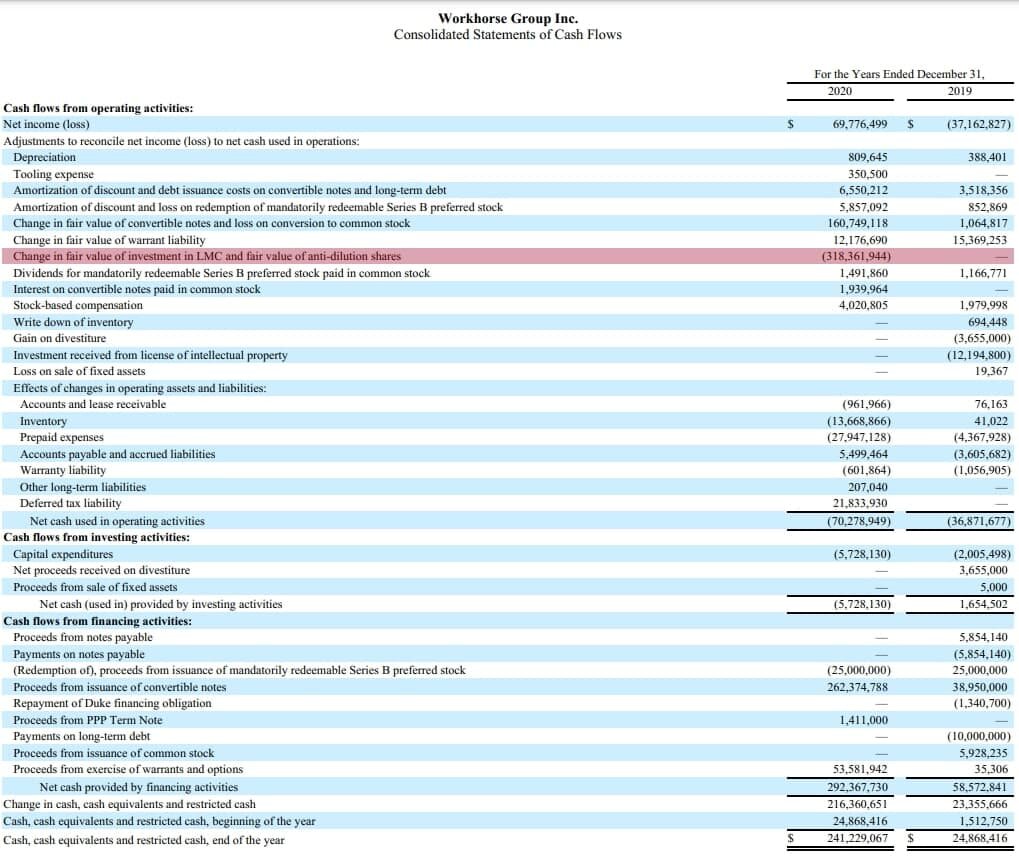Click the Gain on divestiture value (3,655,000)

click(x=982, y=339)
